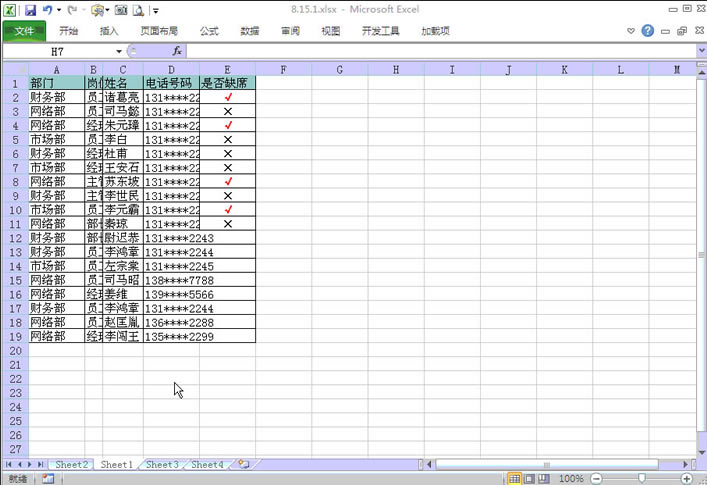Open the Help question mark icon

647,31
